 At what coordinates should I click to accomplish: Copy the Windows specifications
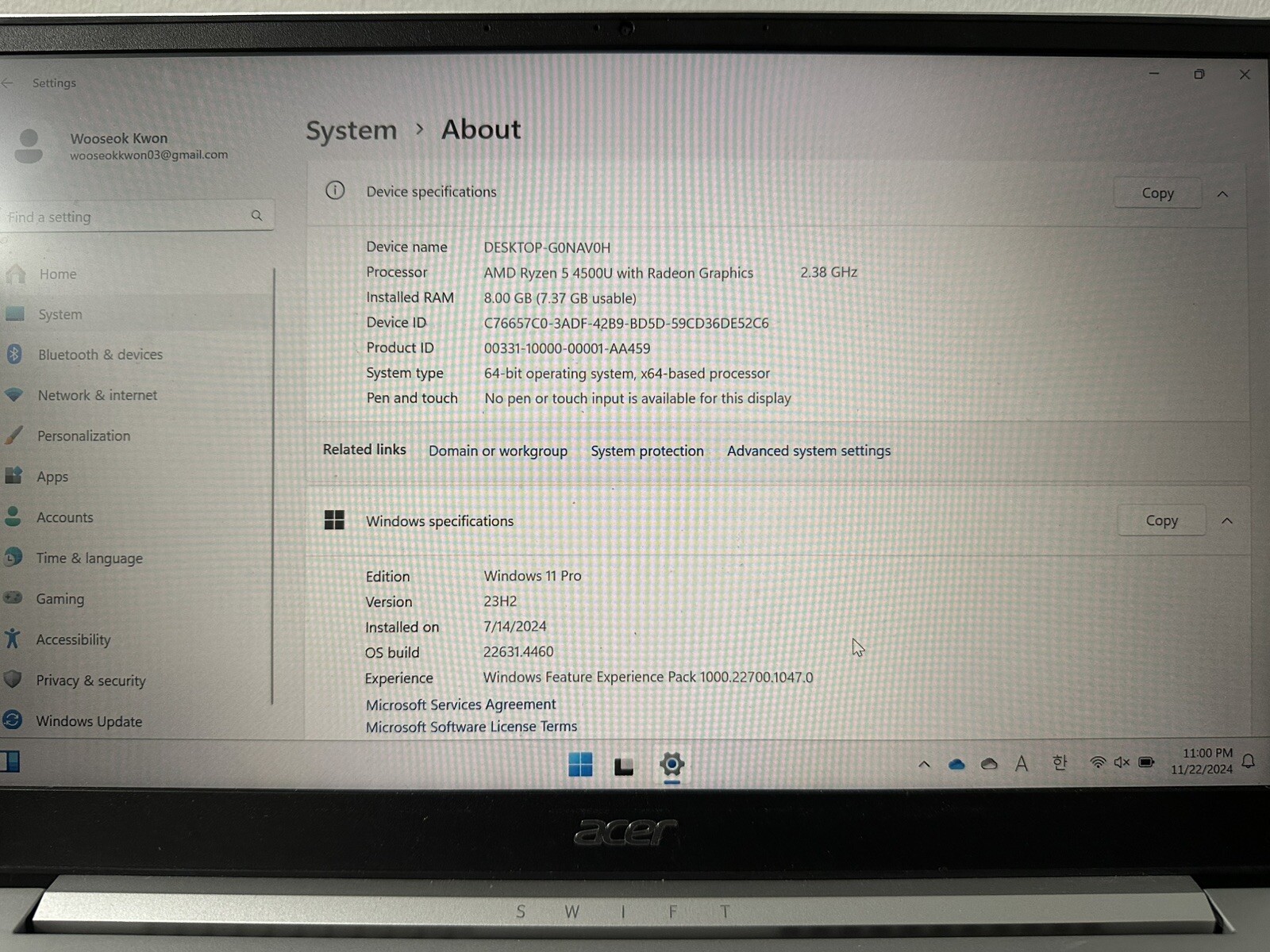1161,520
